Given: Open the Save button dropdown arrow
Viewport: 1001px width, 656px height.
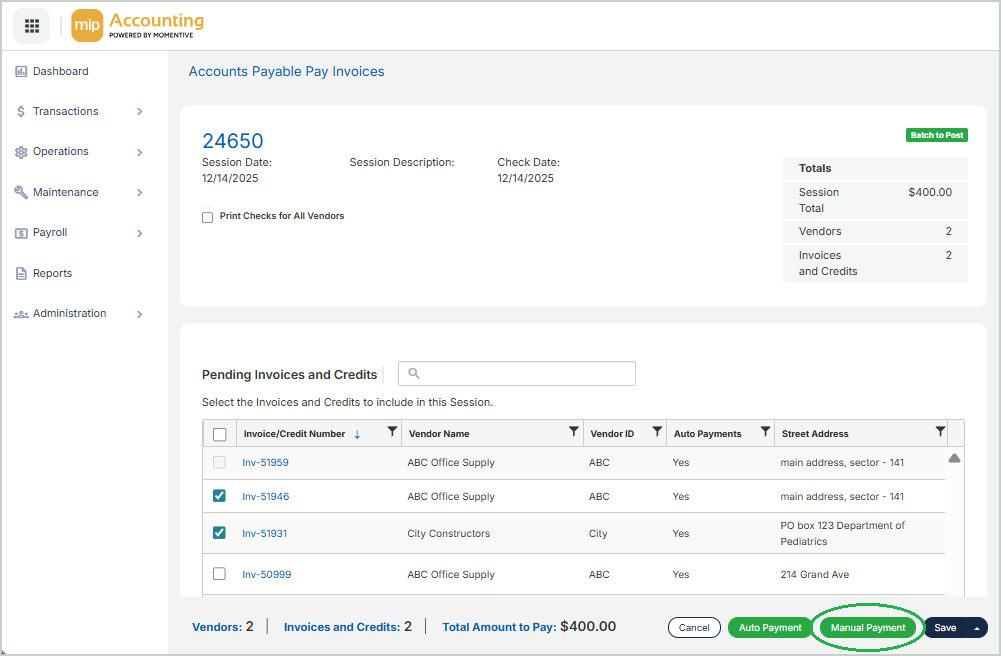Looking at the screenshot, I should pos(976,628).
